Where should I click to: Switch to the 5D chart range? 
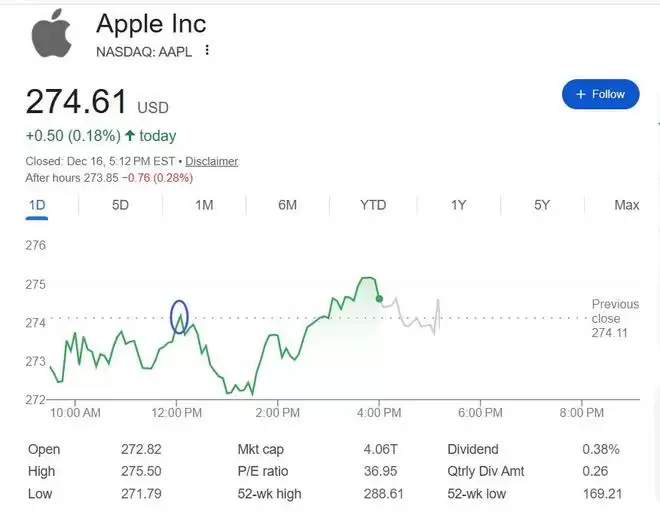[120, 205]
